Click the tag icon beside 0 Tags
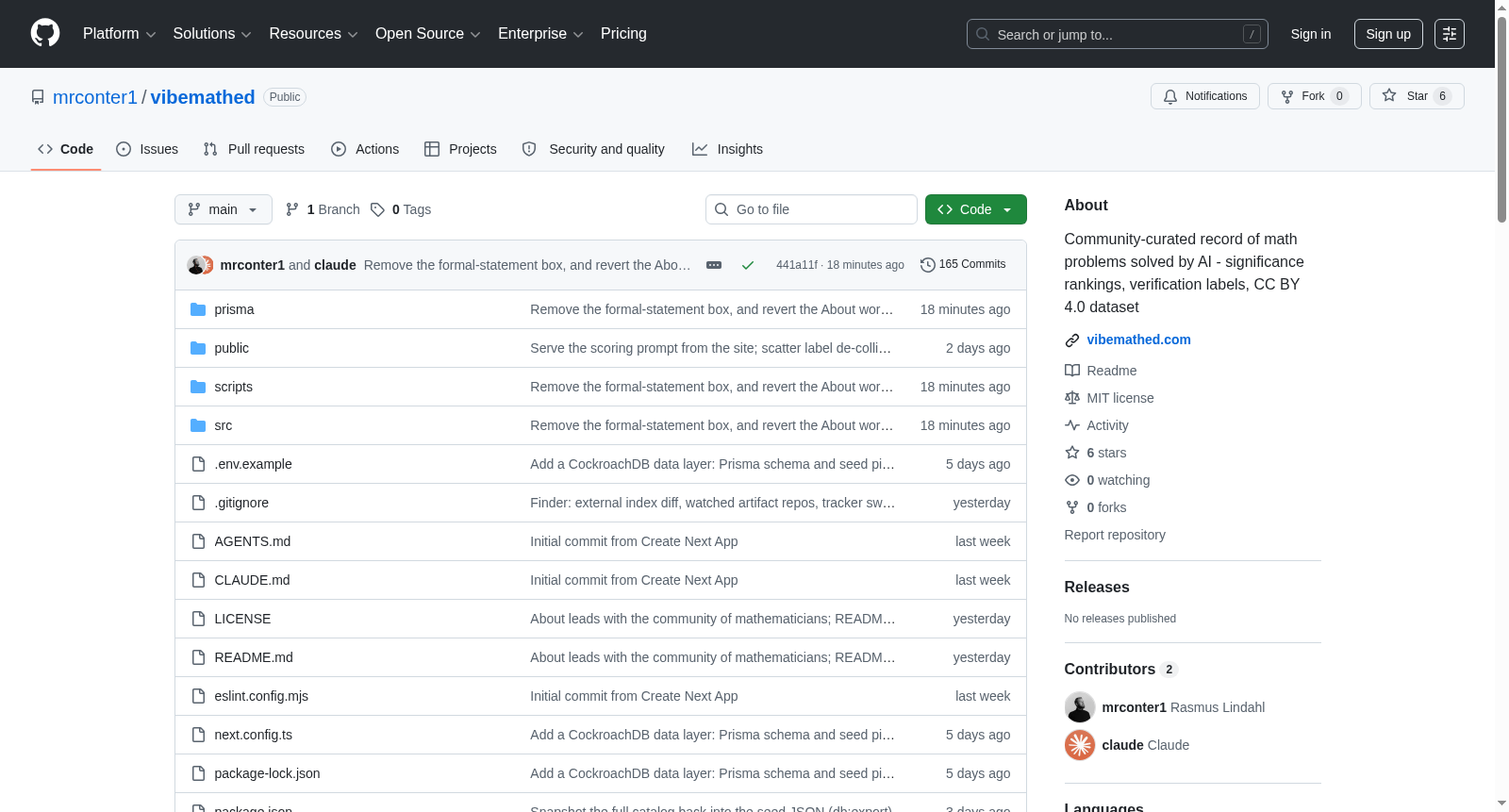This screenshot has height=812, width=1509. (377, 209)
